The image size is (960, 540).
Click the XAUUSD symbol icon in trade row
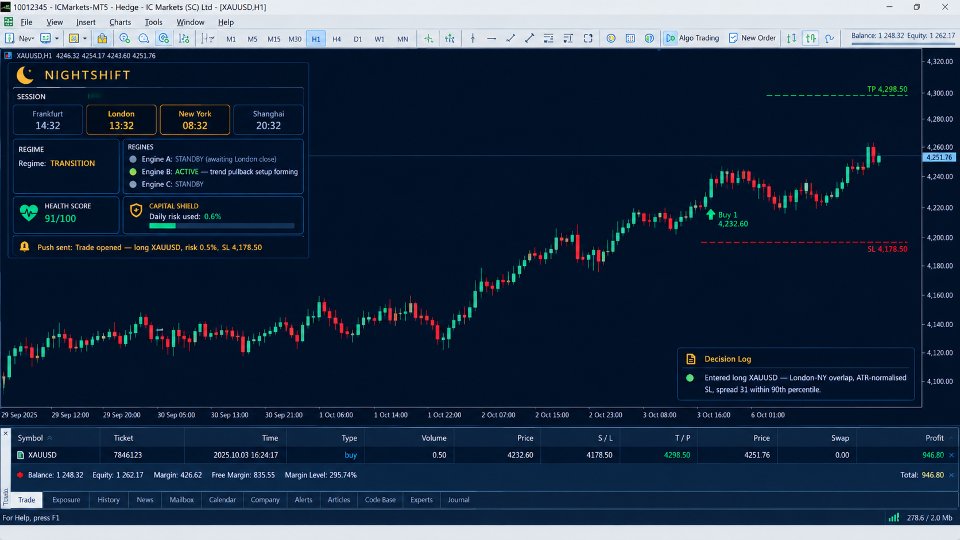pyautogui.click(x=21, y=455)
